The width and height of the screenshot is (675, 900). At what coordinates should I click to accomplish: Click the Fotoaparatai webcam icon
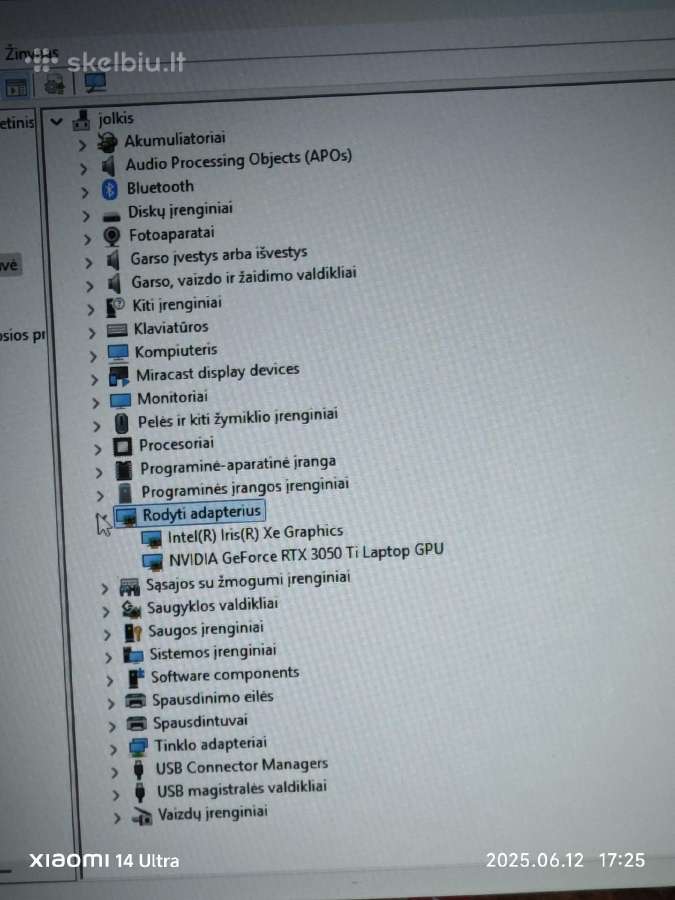point(111,236)
